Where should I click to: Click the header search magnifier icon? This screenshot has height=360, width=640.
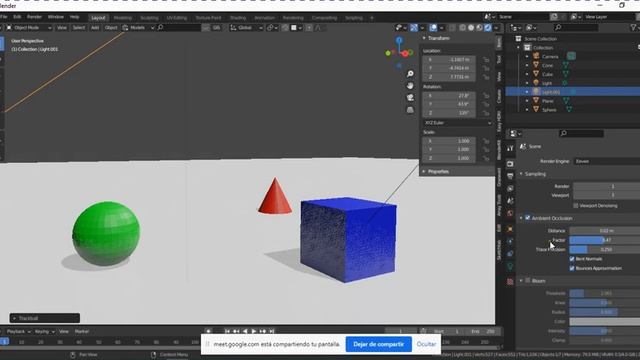(160, 28)
